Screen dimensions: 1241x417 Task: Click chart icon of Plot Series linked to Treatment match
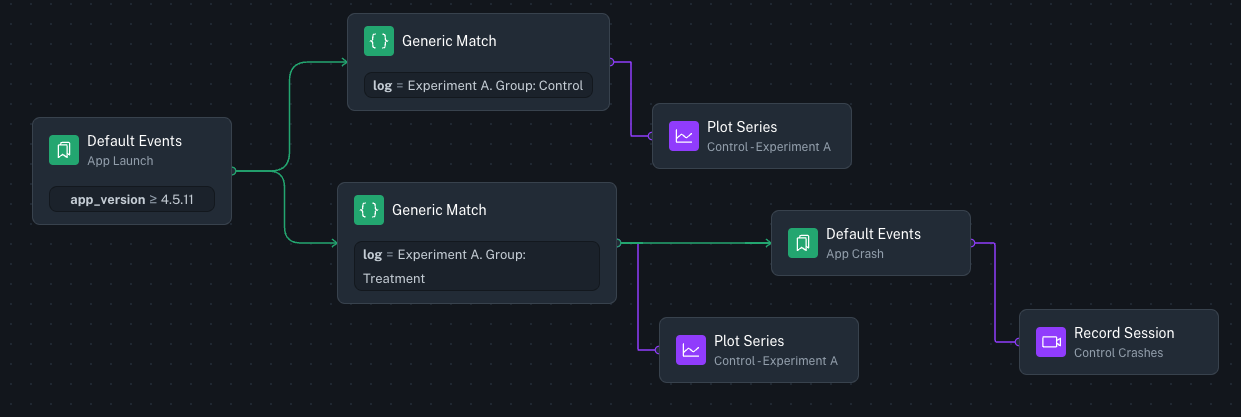coord(691,350)
